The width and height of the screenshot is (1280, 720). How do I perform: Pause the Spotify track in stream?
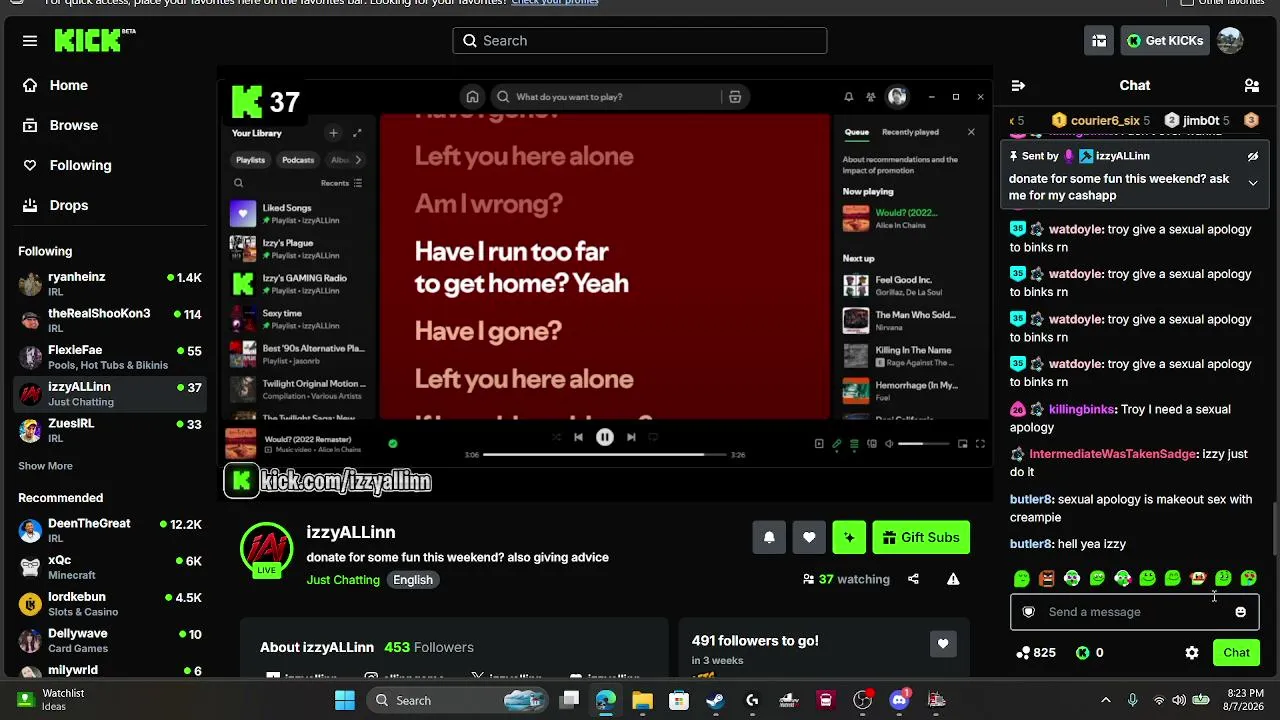tap(605, 437)
